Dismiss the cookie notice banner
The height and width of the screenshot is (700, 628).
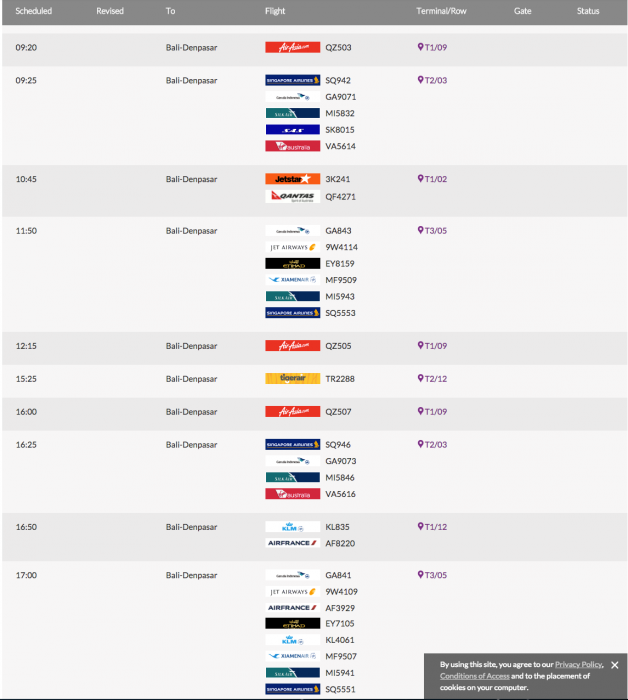coord(614,665)
